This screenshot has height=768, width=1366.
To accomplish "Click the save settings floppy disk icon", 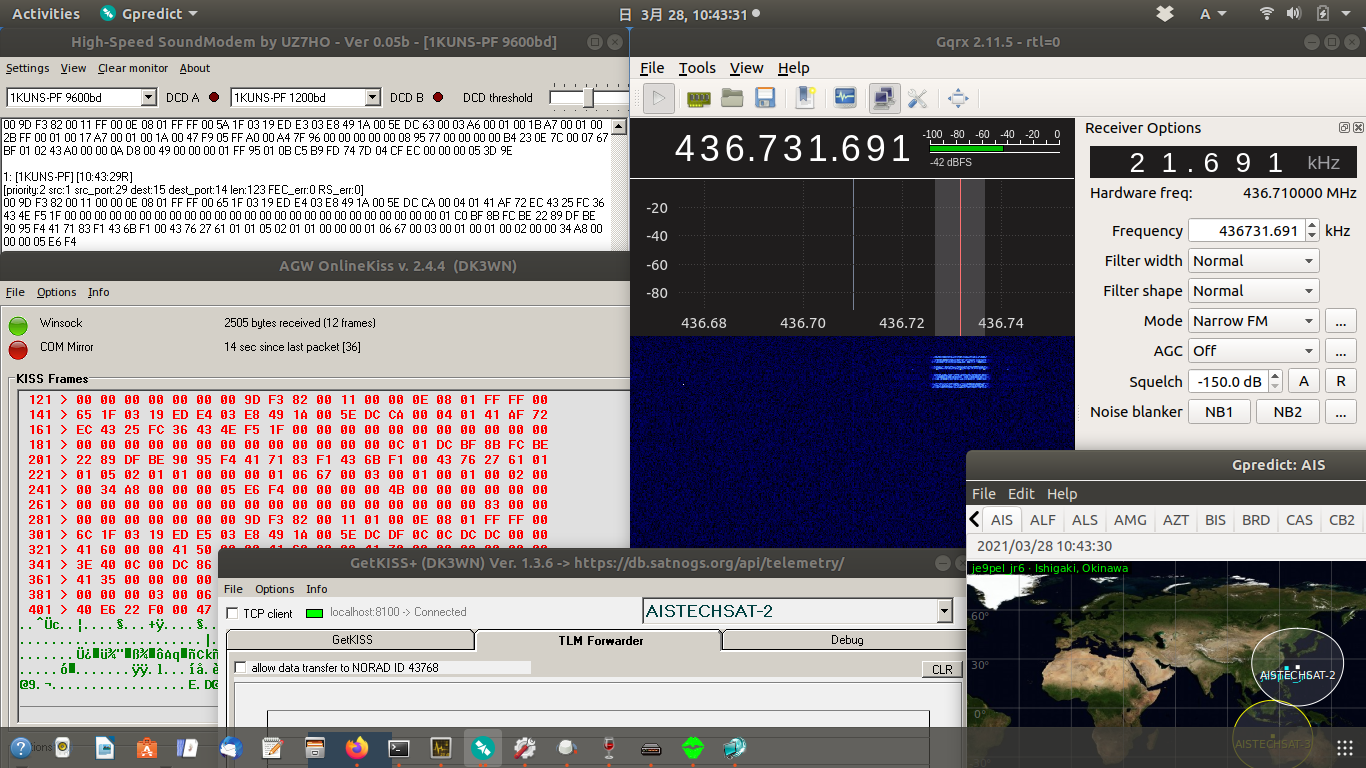I will [x=765, y=98].
